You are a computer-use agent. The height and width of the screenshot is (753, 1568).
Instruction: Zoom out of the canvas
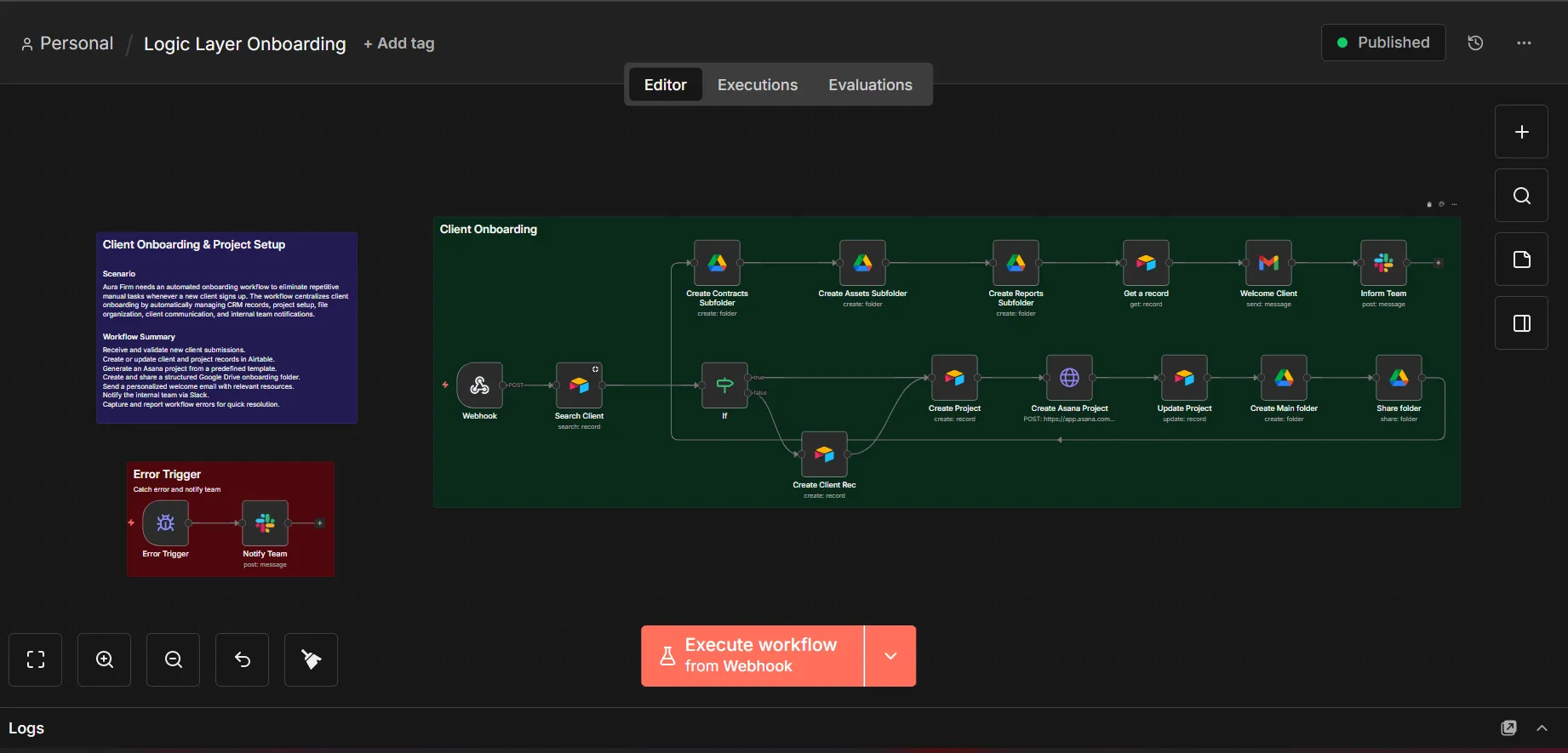(174, 659)
